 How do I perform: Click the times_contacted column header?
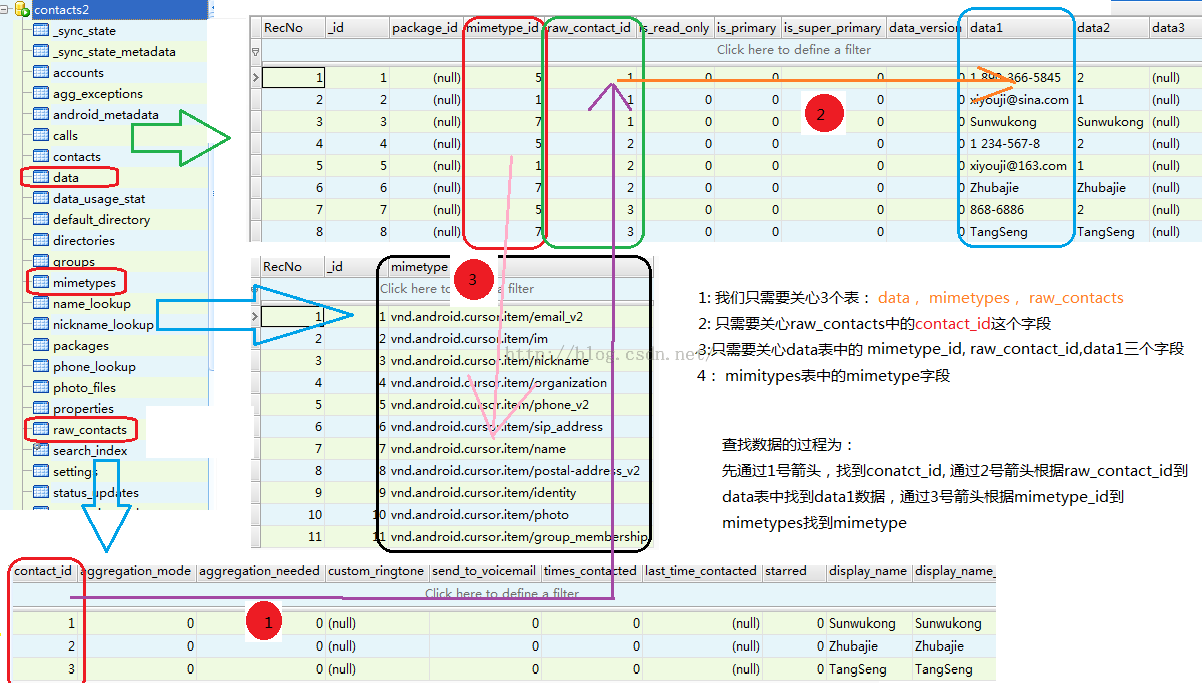[590, 571]
